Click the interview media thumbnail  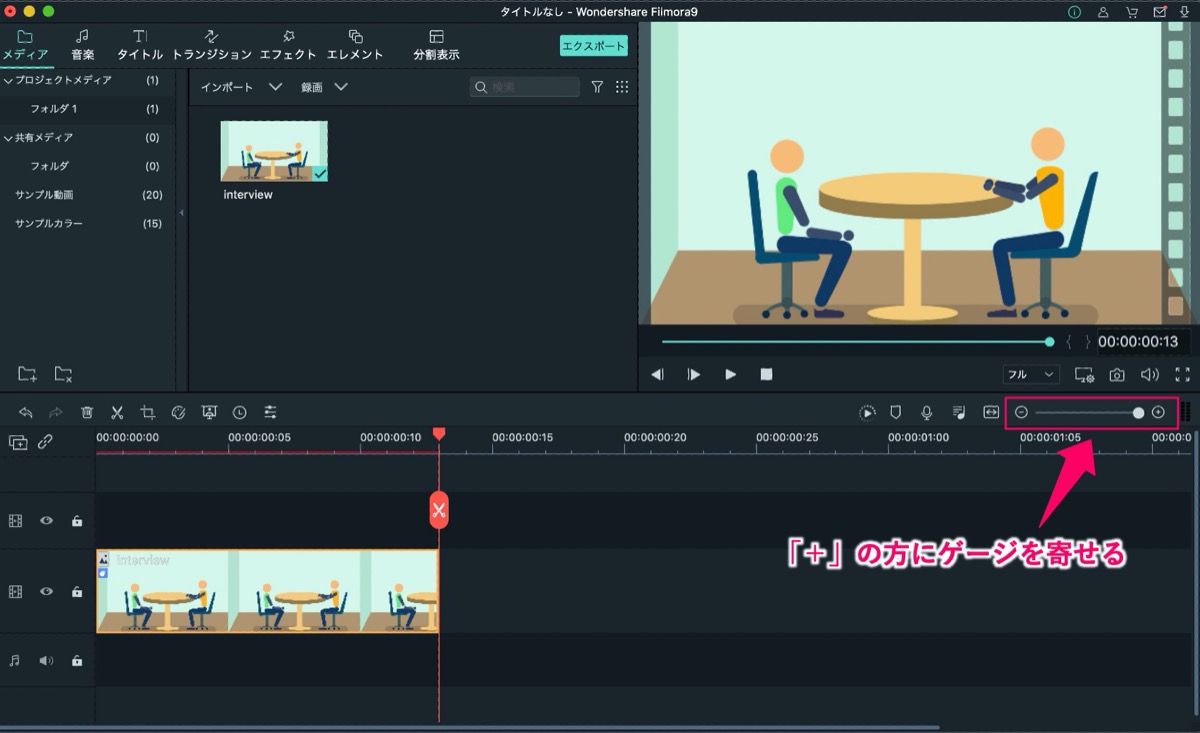click(x=274, y=151)
